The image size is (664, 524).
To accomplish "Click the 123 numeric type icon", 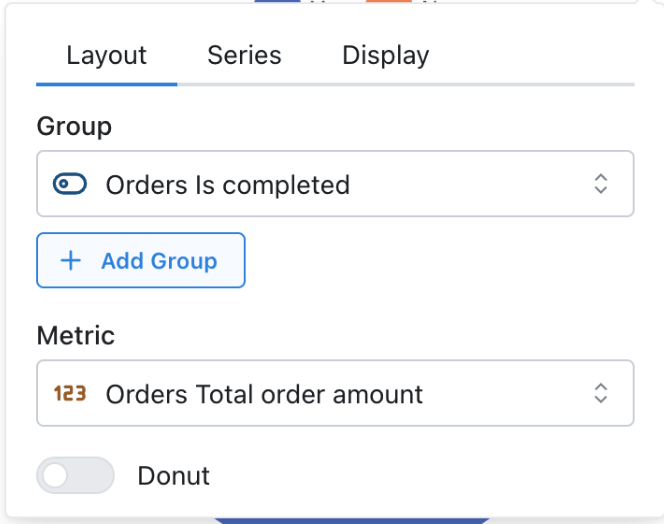I will (70, 394).
